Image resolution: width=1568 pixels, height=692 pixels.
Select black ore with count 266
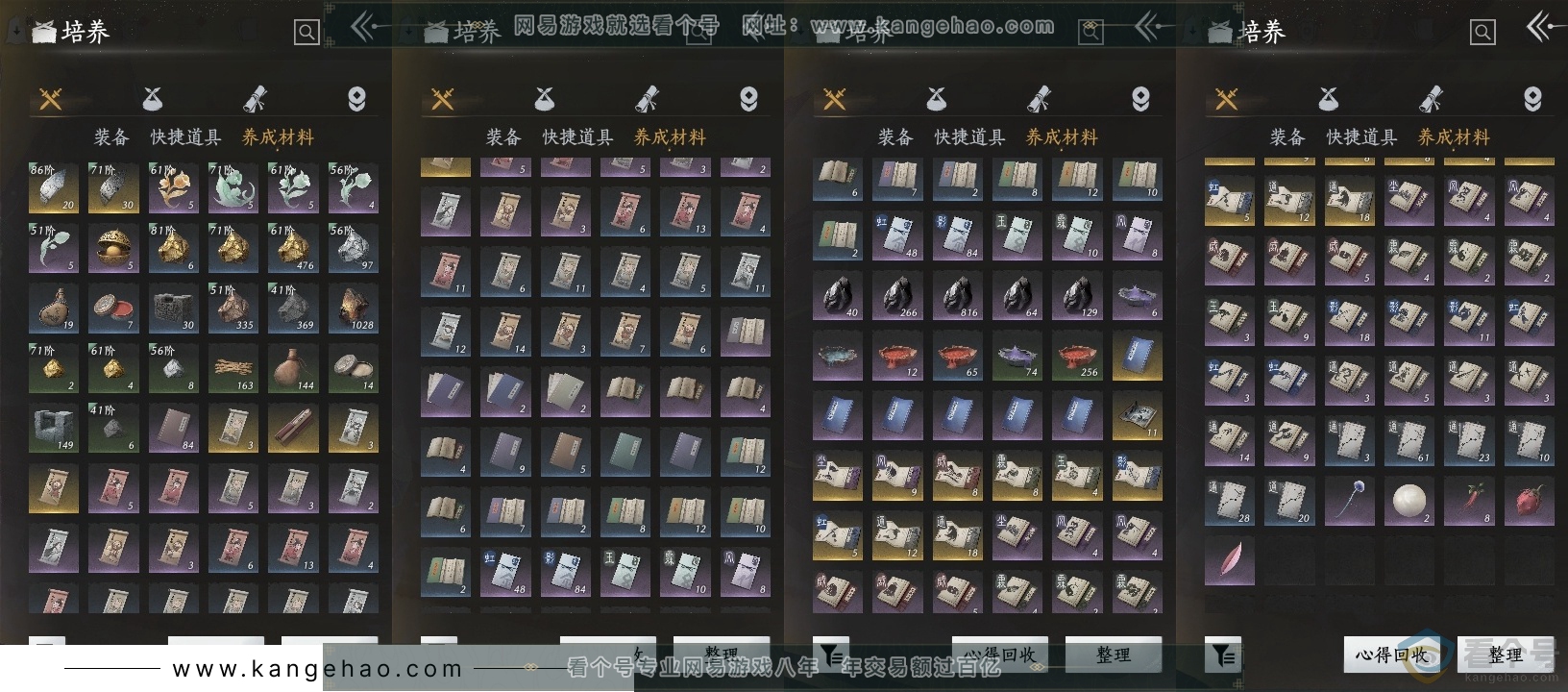(x=897, y=296)
